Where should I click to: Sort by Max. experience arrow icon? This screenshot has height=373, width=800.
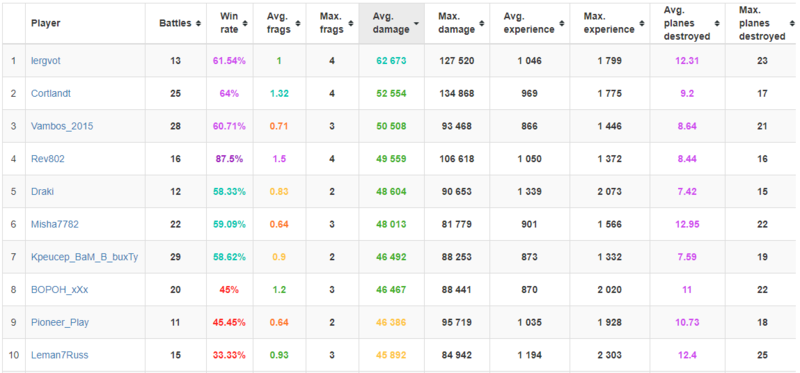coord(641,23)
